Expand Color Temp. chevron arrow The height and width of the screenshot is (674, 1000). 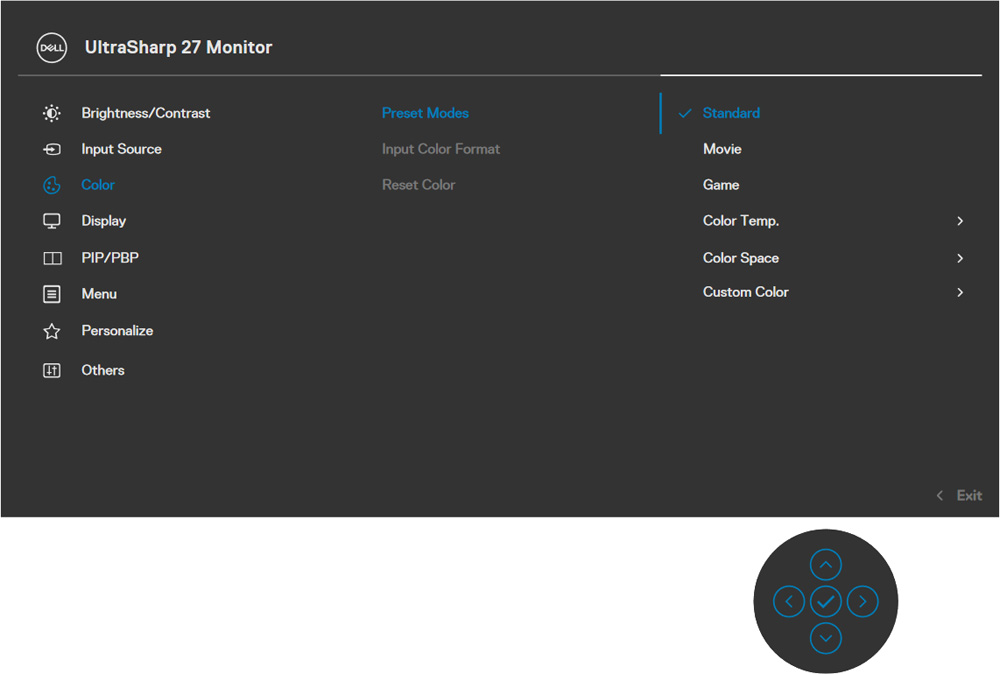960,221
